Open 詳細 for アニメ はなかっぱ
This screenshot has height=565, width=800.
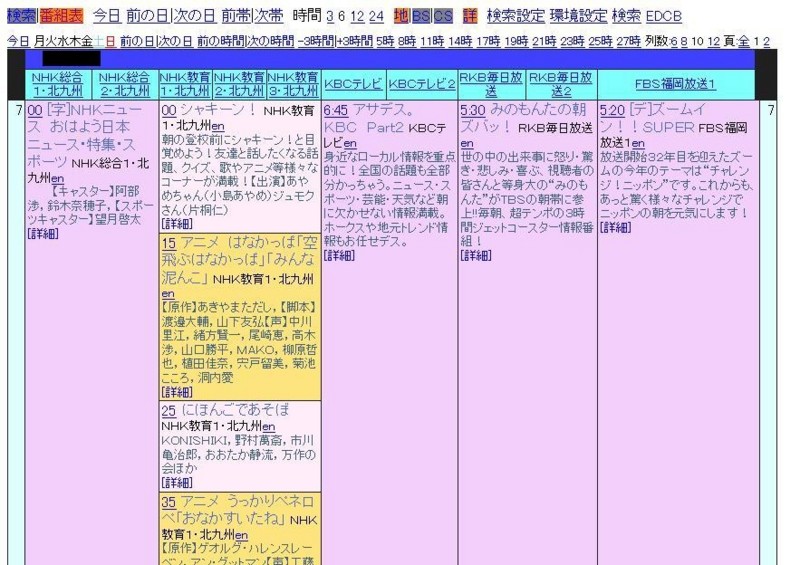pyautogui.click(x=177, y=392)
